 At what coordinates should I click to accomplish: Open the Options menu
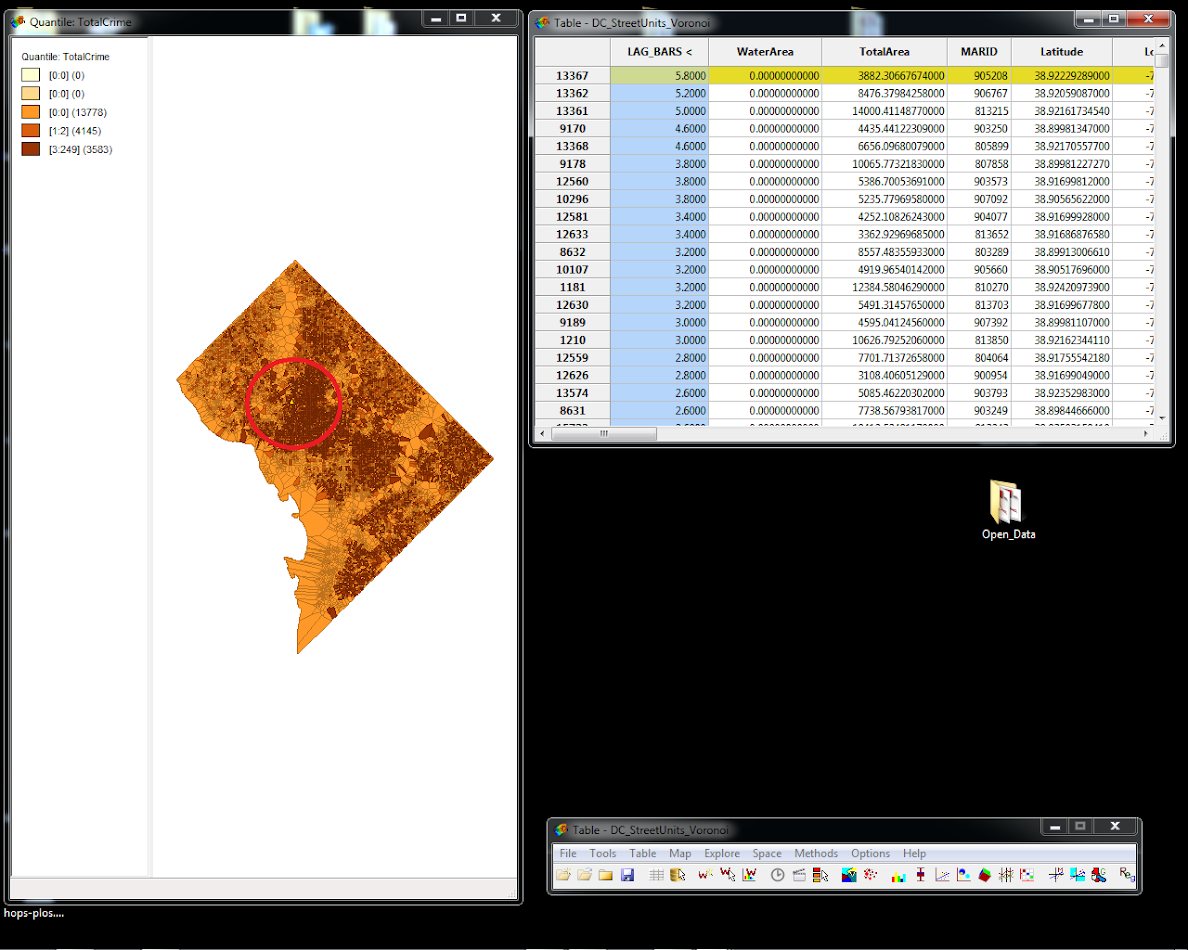coord(870,853)
